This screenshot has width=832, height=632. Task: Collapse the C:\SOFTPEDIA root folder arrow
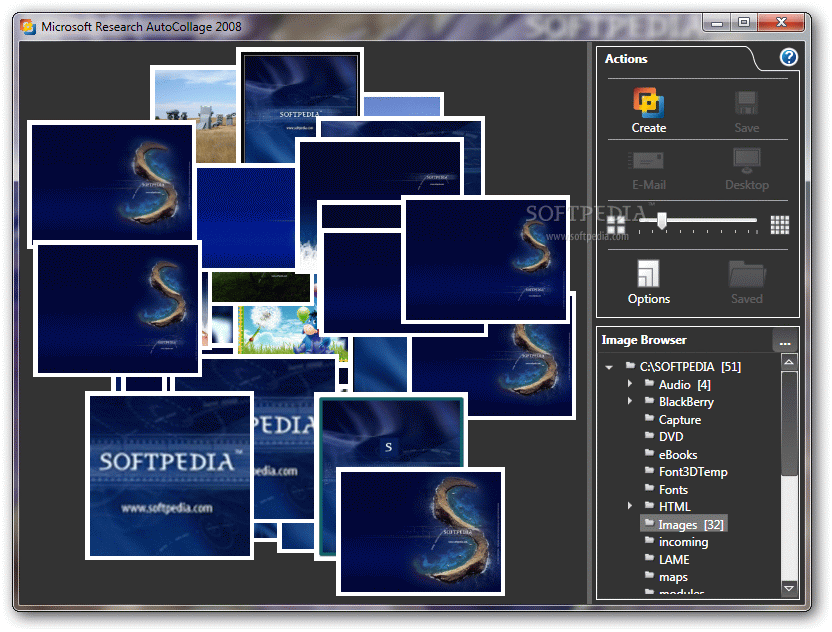[x=609, y=367]
